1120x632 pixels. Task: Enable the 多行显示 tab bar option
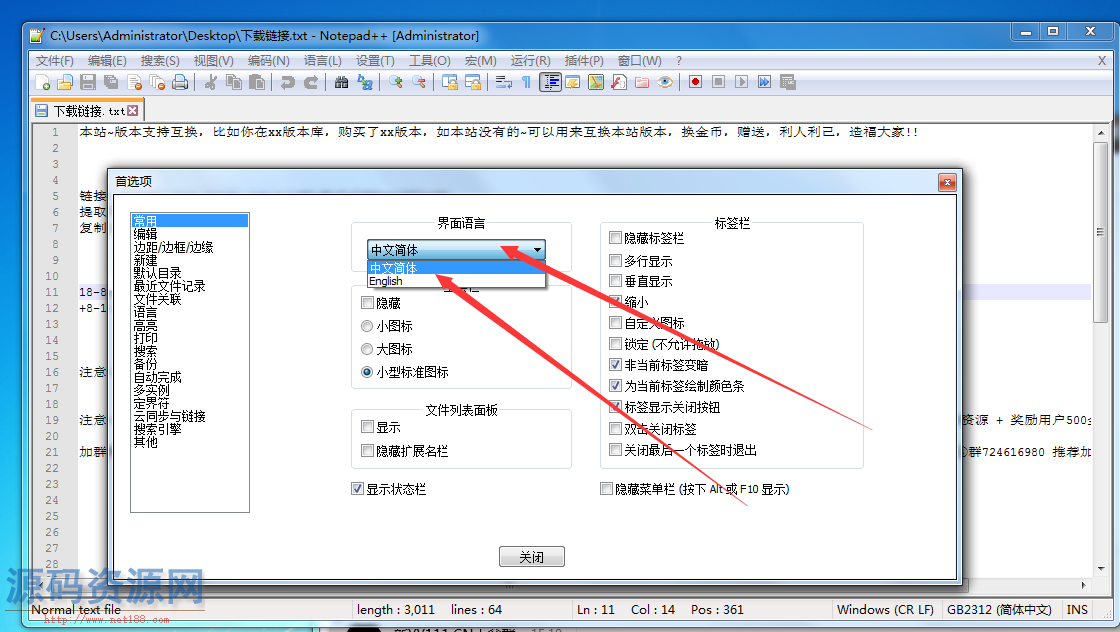[615, 261]
